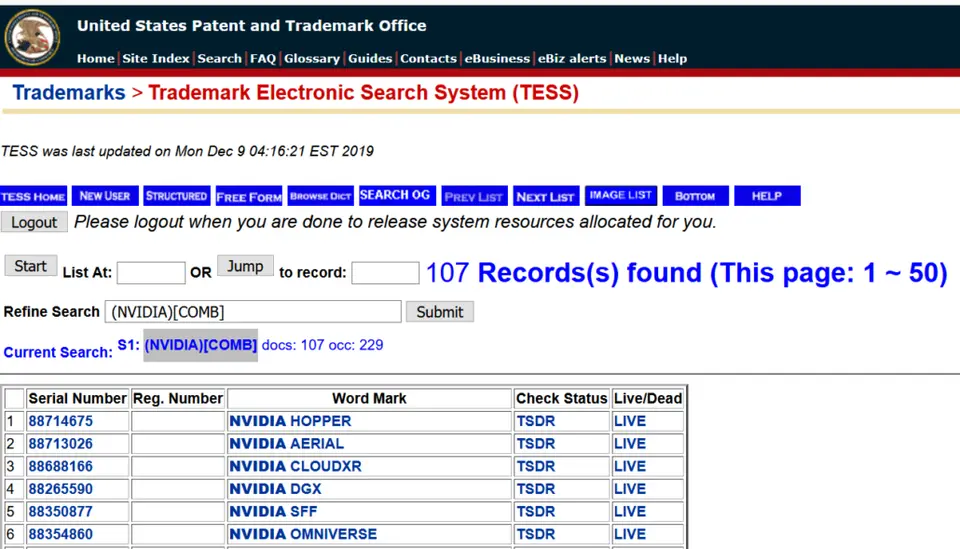The width and height of the screenshot is (960, 549).
Task: Open the TESS Home button
Action: [34, 196]
